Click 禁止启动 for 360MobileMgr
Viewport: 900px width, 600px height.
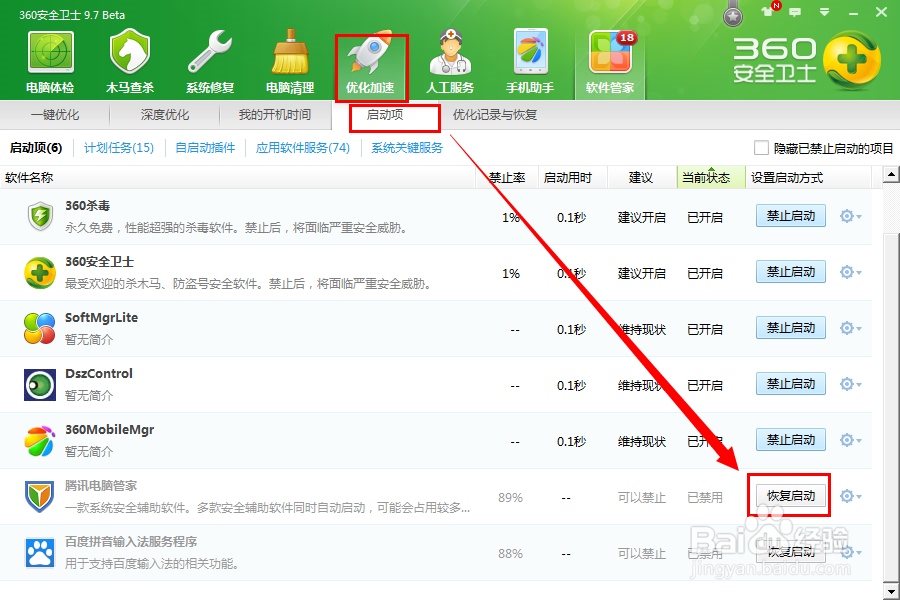coord(791,440)
